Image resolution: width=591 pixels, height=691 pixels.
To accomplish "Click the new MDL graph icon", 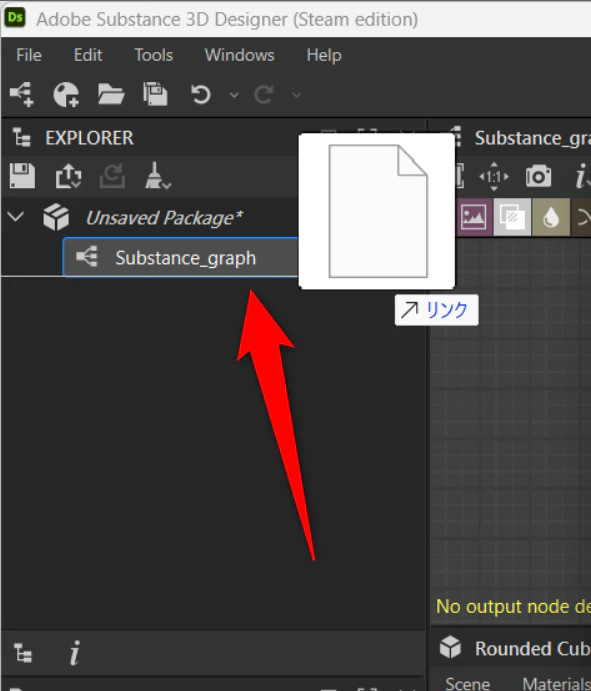I will (x=66, y=94).
